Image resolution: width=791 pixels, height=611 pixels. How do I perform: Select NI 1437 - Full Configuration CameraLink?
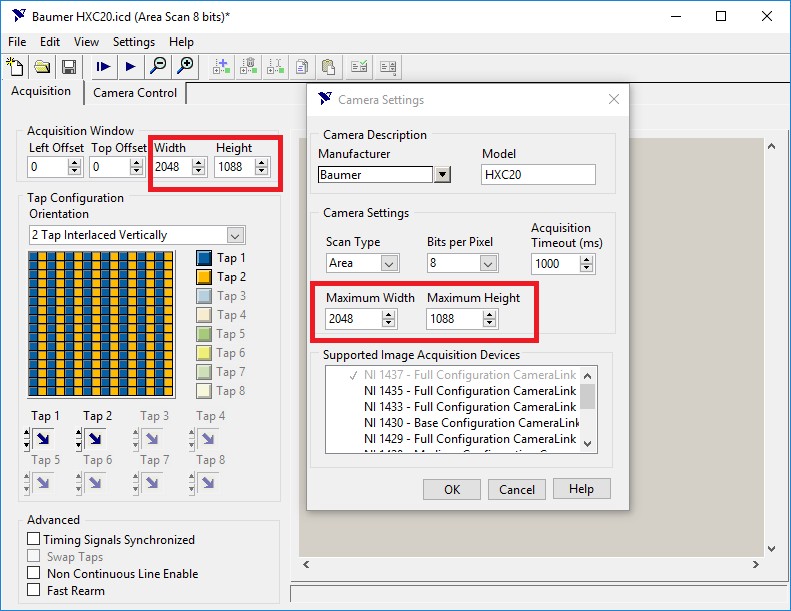(470, 375)
